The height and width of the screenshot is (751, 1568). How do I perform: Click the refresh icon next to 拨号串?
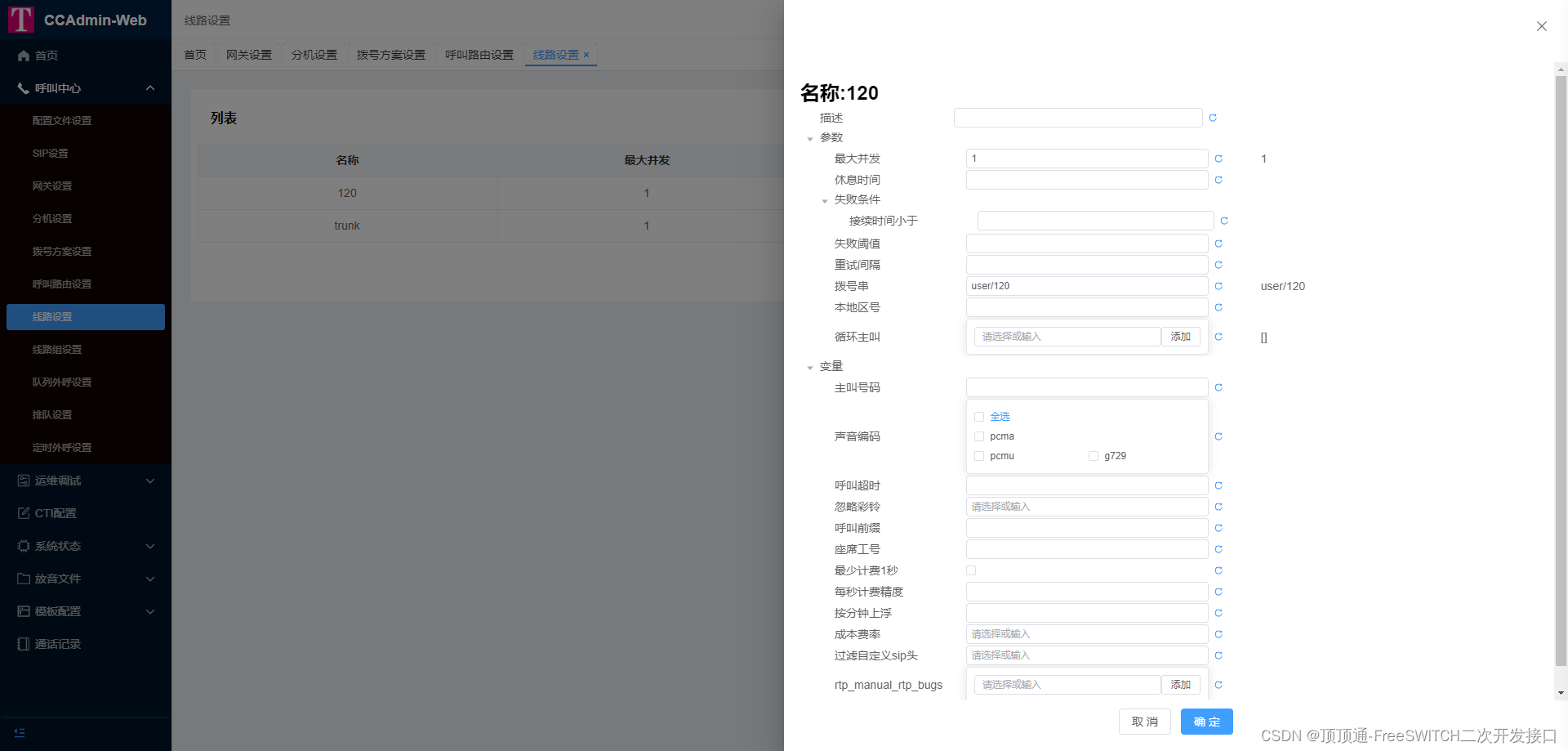[1218, 286]
